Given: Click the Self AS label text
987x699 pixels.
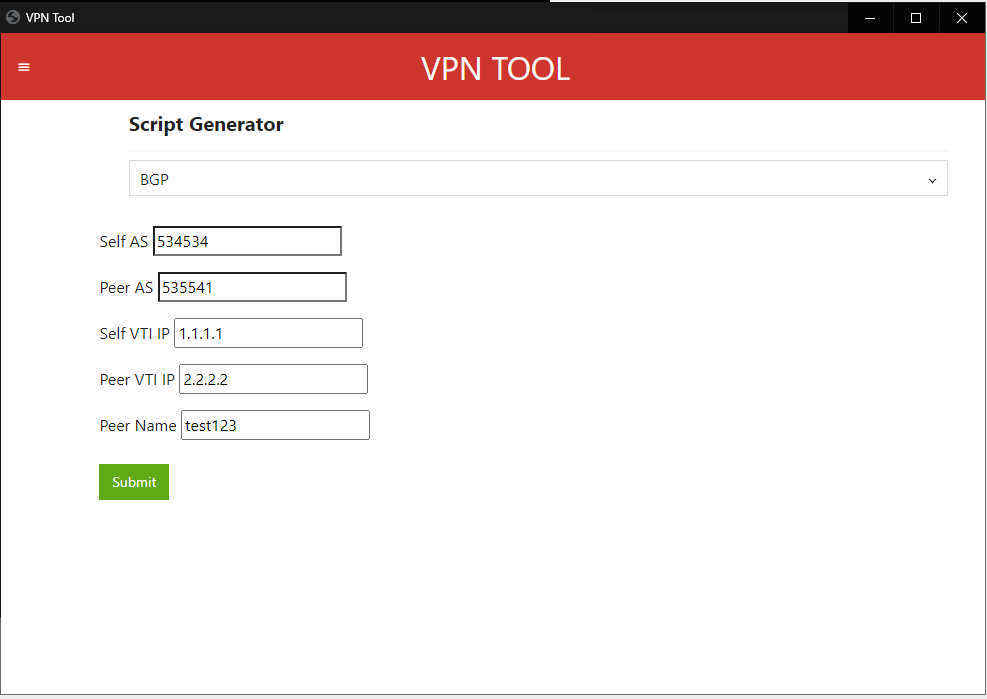Looking at the screenshot, I should 123,241.
